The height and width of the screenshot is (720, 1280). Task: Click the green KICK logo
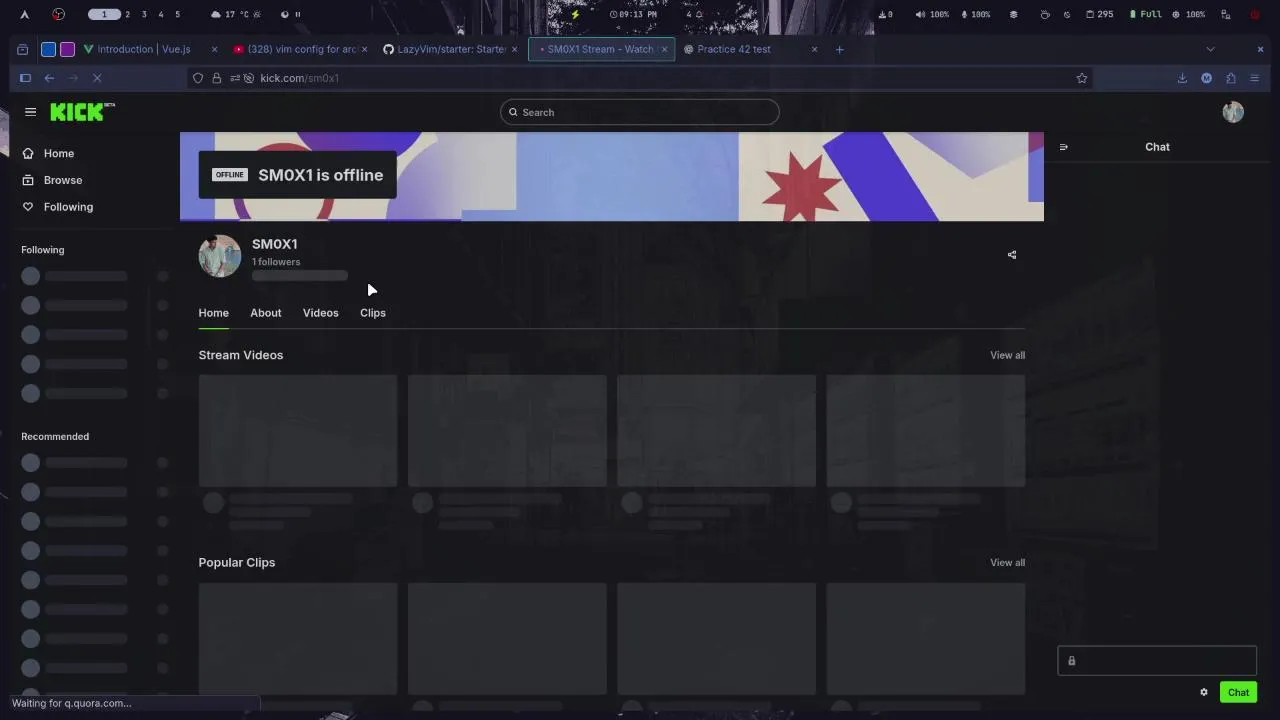pyautogui.click(x=82, y=112)
